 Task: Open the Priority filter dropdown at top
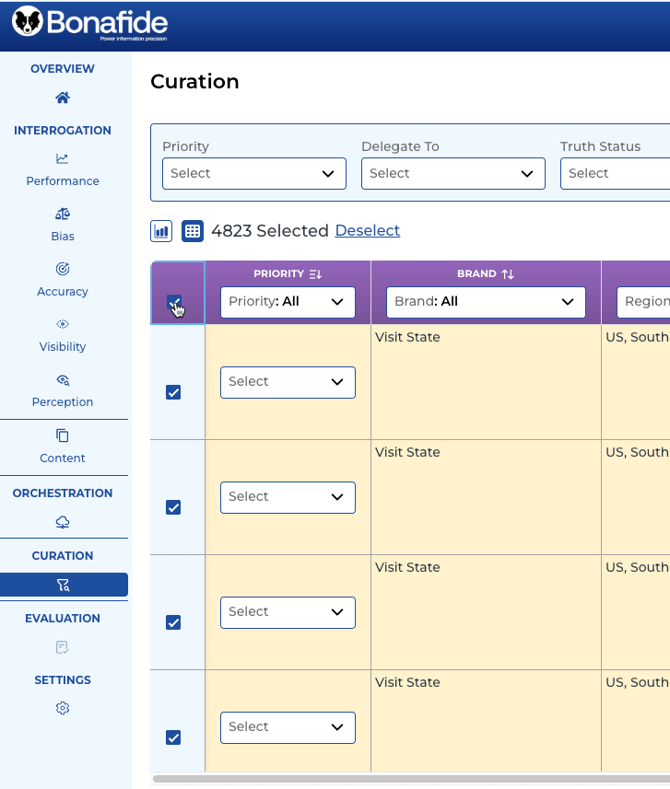(254, 173)
